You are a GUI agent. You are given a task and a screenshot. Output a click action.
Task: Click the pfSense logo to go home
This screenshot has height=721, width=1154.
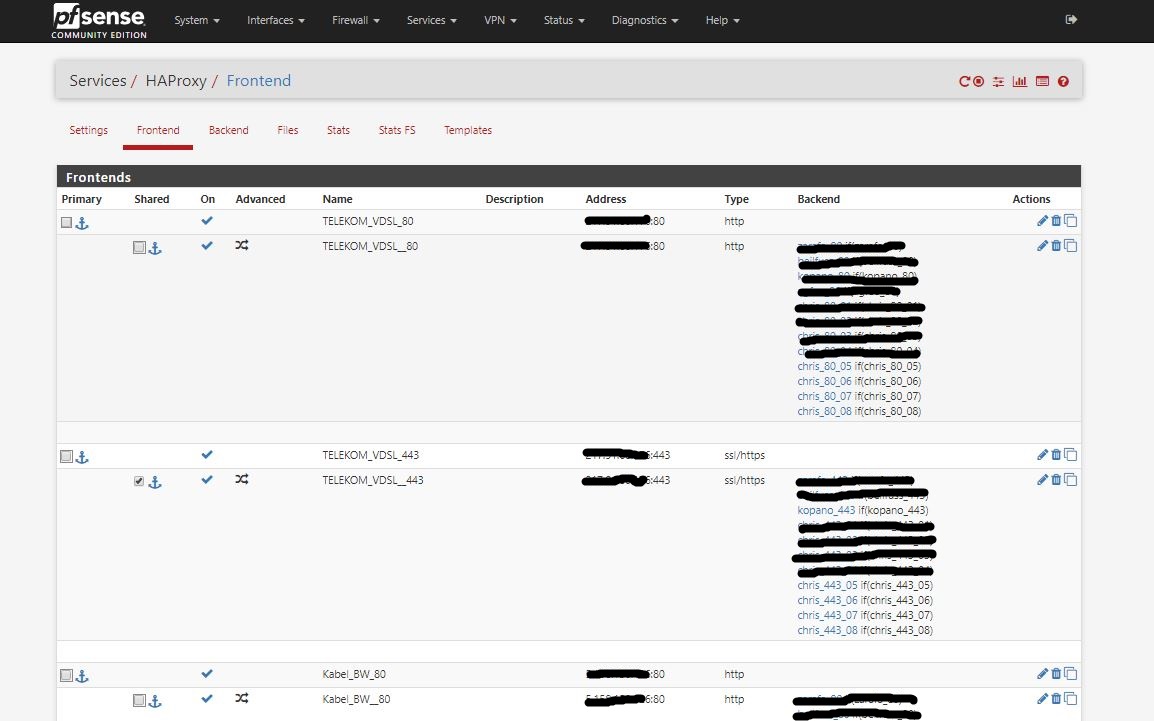pos(99,20)
